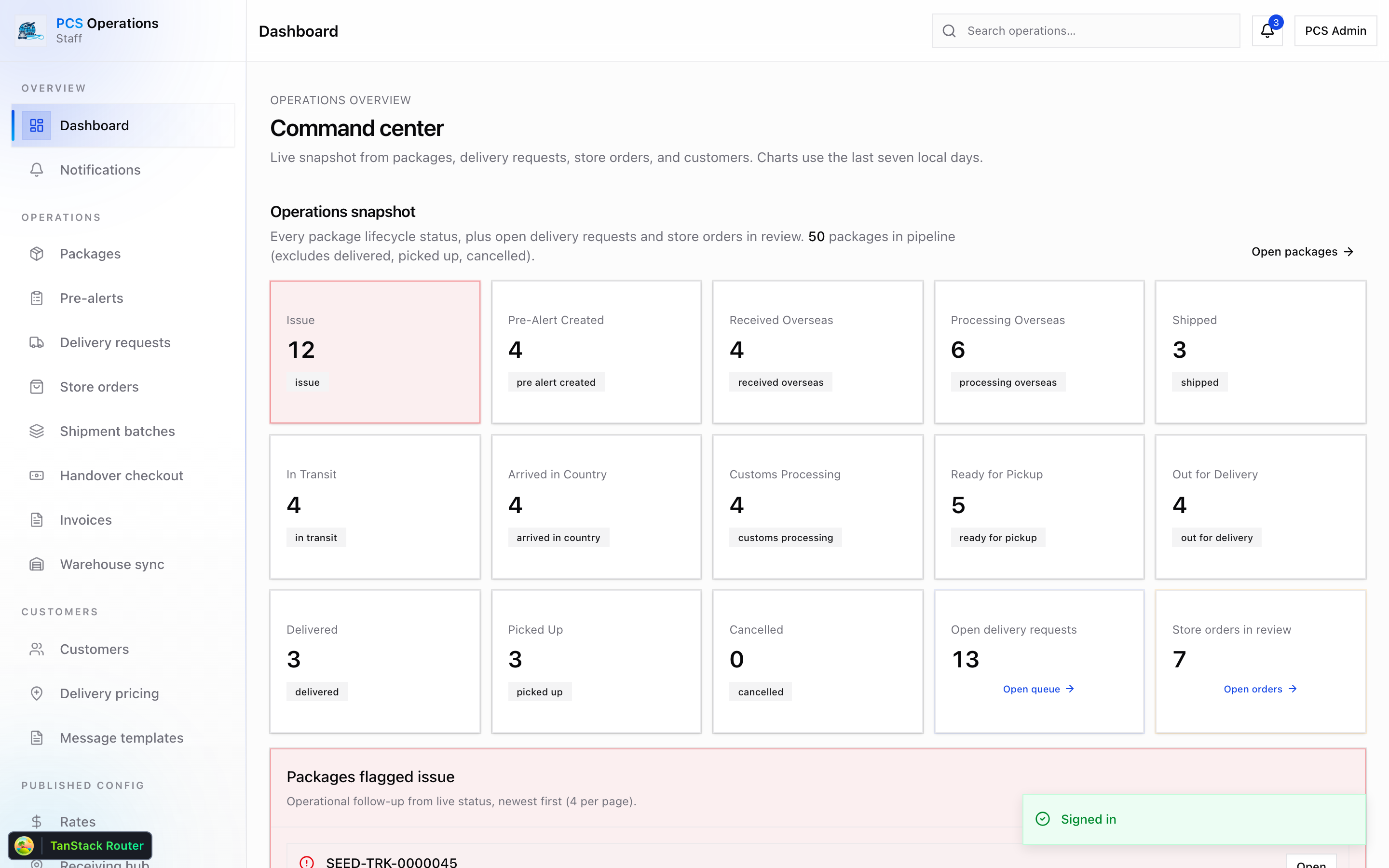Viewport: 1389px width, 868px height.
Task: Open Pre-alerts from the sidebar
Action: tap(123, 298)
